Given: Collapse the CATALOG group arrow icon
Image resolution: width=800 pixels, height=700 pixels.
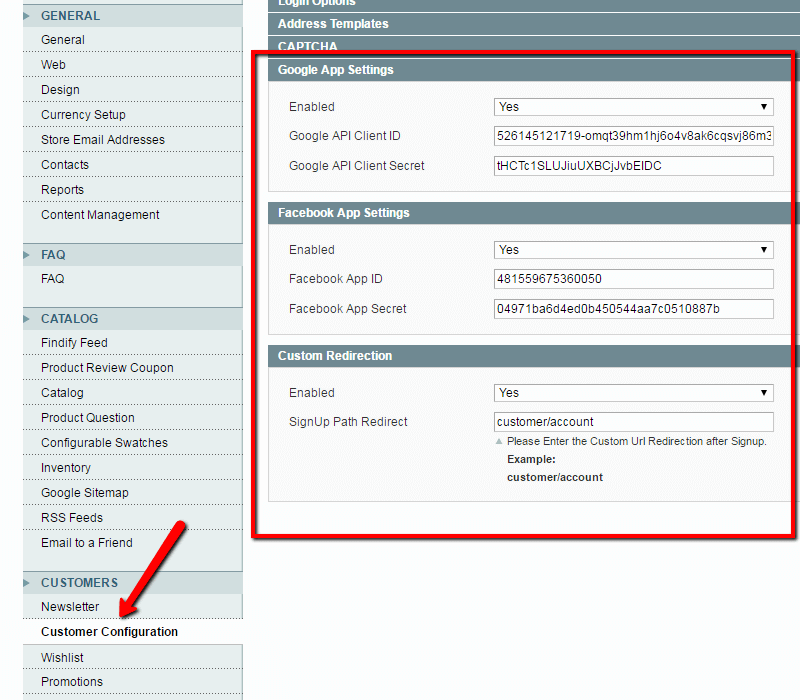Looking at the screenshot, I should pyautogui.click(x=28, y=319).
